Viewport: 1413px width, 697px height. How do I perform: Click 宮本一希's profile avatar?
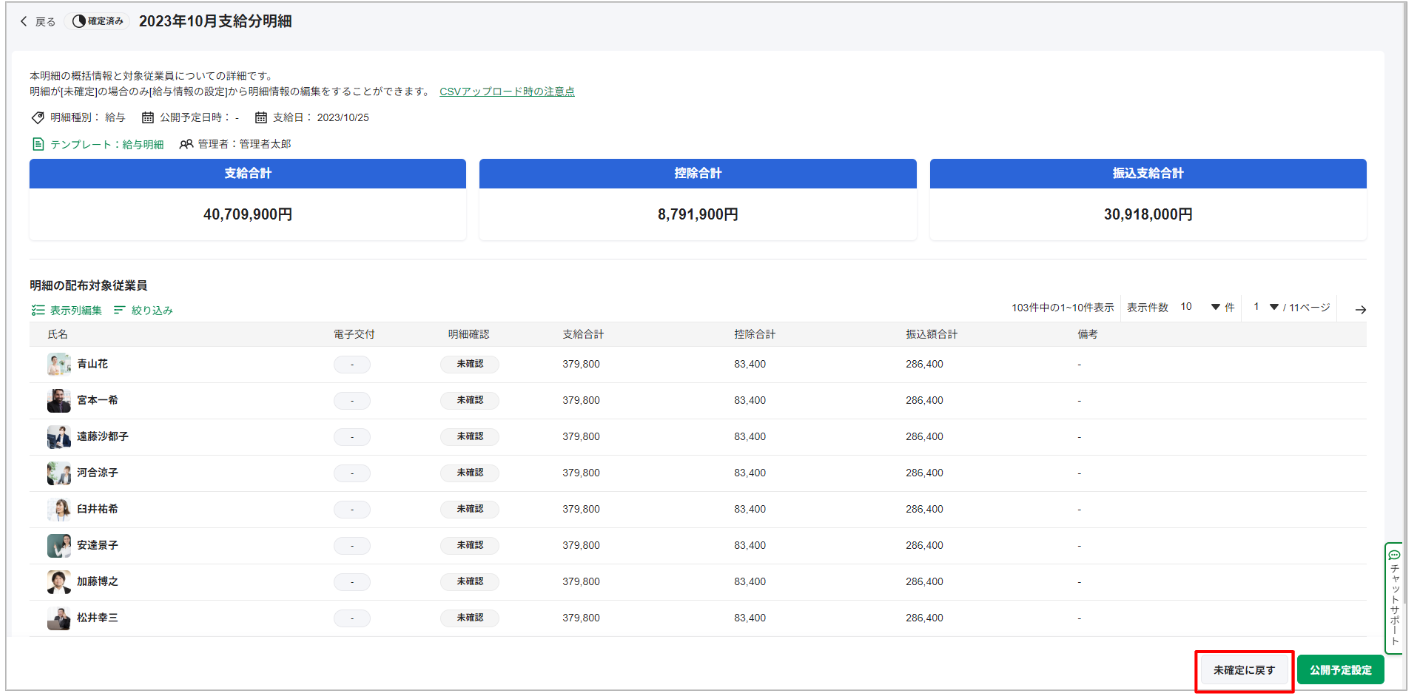[x=59, y=401]
